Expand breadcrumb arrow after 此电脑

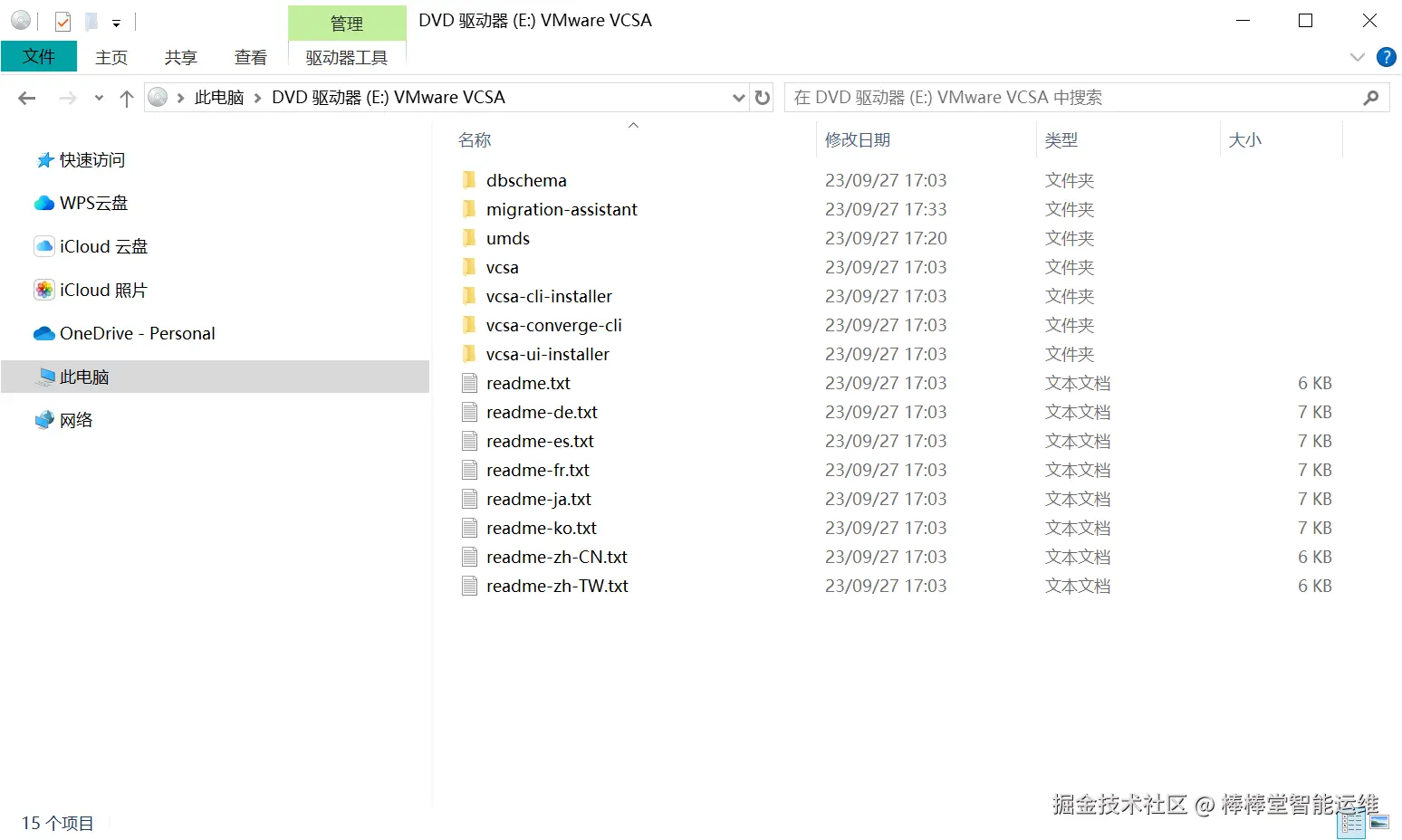pyautogui.click(x=258, y=98)
